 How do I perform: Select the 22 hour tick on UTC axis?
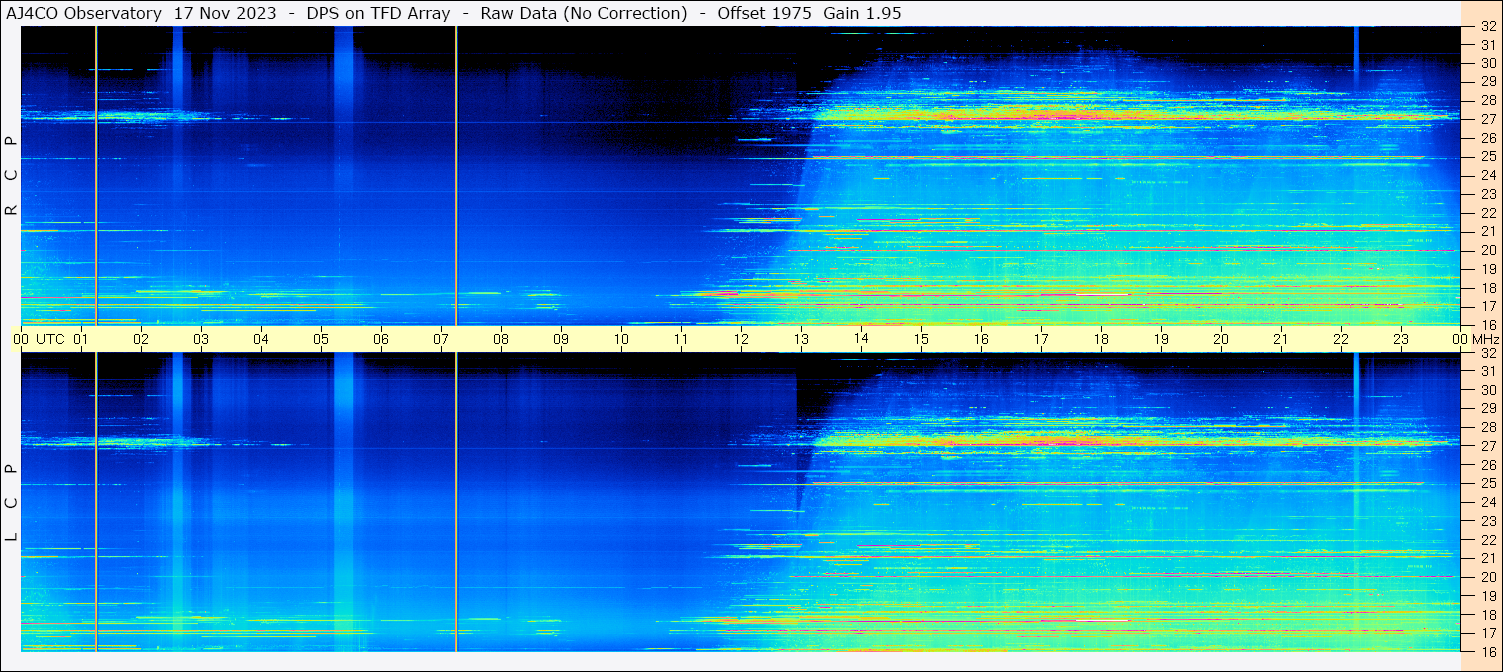pos(1341,339)
